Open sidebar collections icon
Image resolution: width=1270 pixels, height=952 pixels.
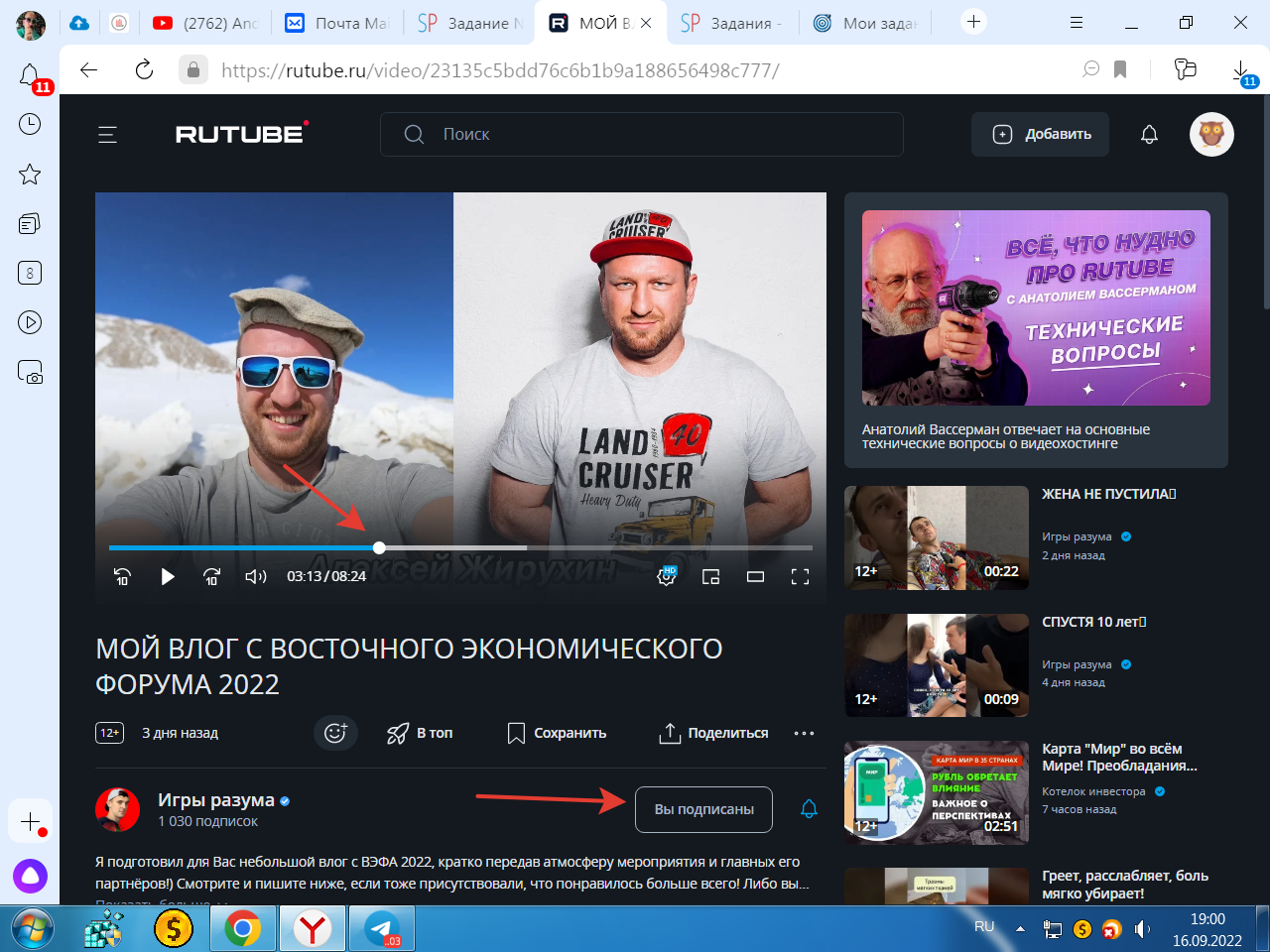click(x=30, y=224)
